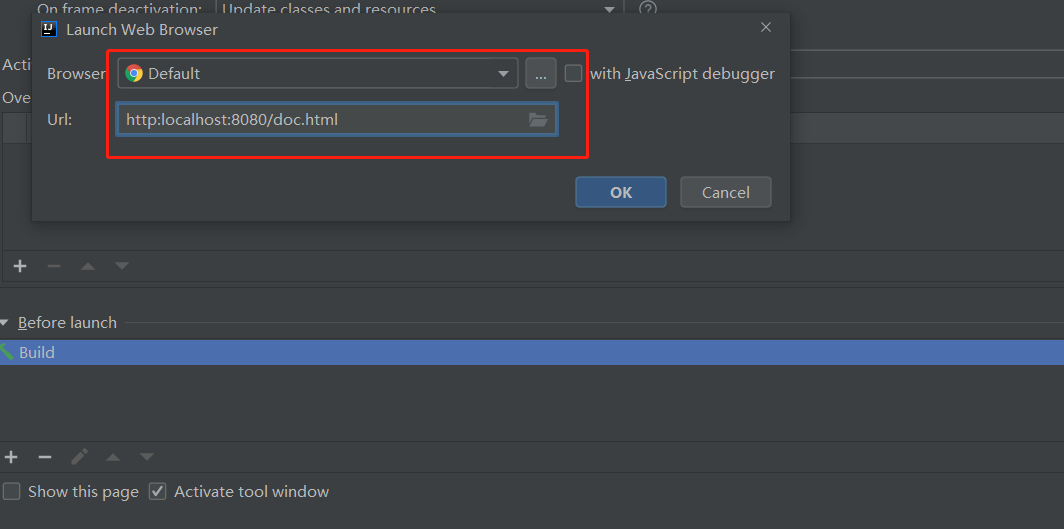Open the On frame deactivation dropdown
The height and width of the screenshot is (529, 1064).
click(419, 8)
